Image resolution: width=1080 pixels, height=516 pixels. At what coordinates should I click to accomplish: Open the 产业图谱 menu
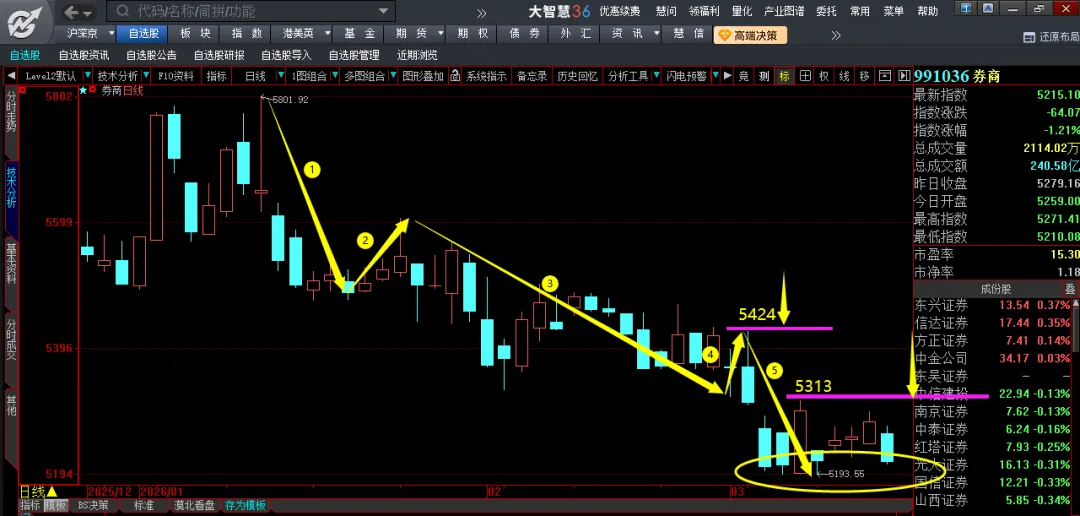[784, 11]
